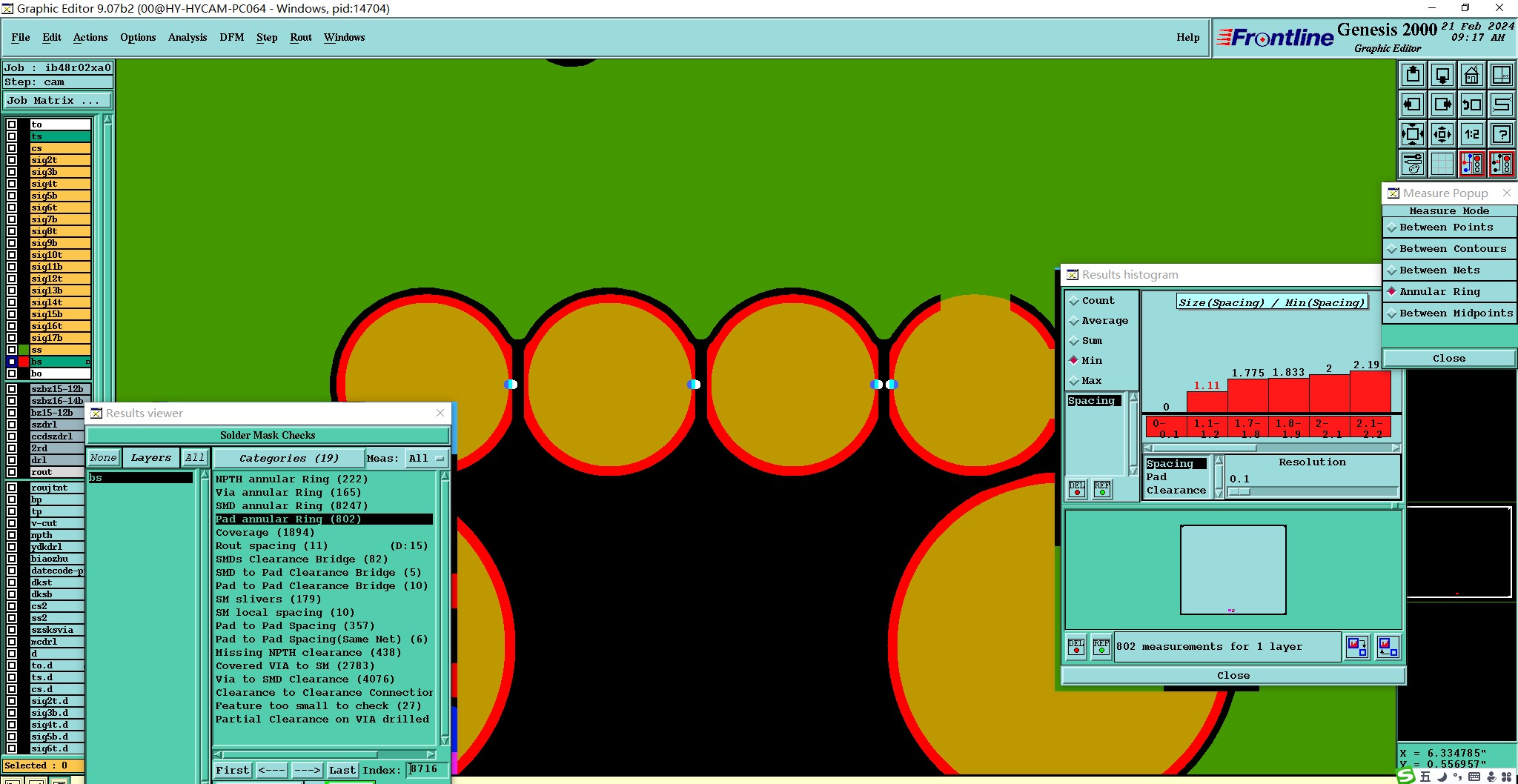Open the Rout menu
The width and height of the screenshot is (1518, 784).
click(301, 38)
